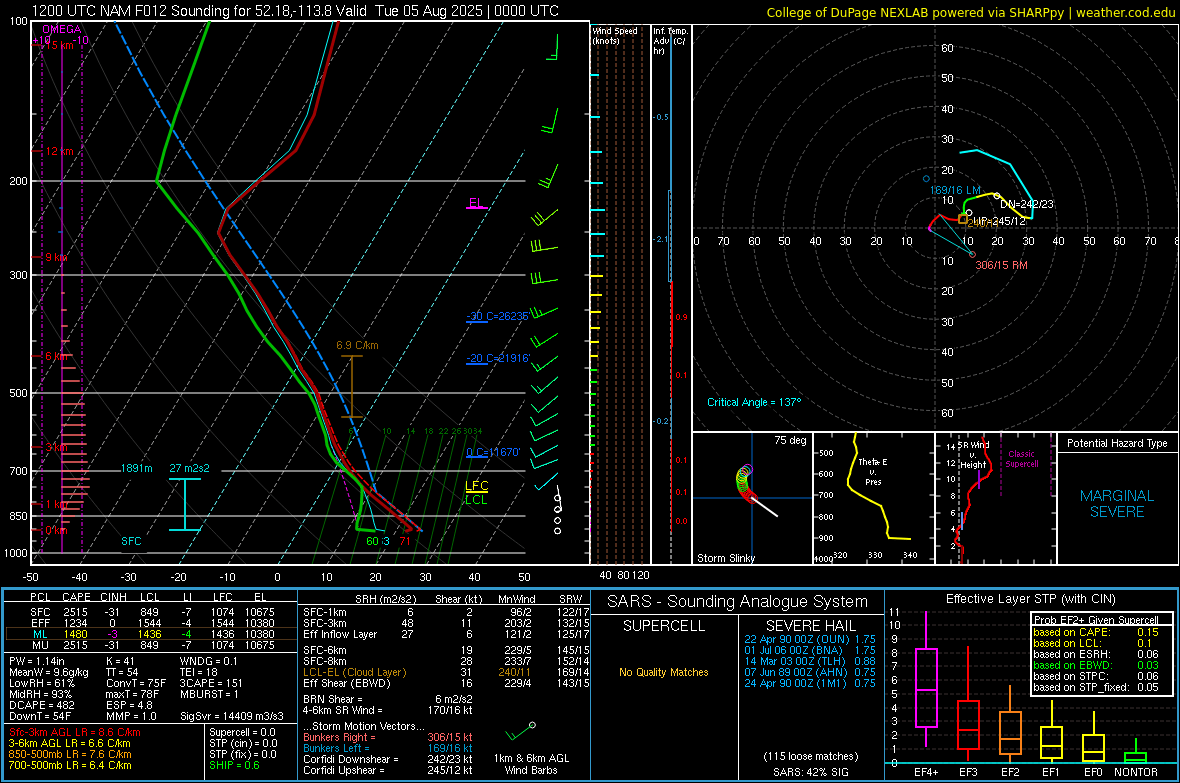Click the 'SigSvr = 14409 m3/s3' value
1180x783 pixels.
(232, 717)
